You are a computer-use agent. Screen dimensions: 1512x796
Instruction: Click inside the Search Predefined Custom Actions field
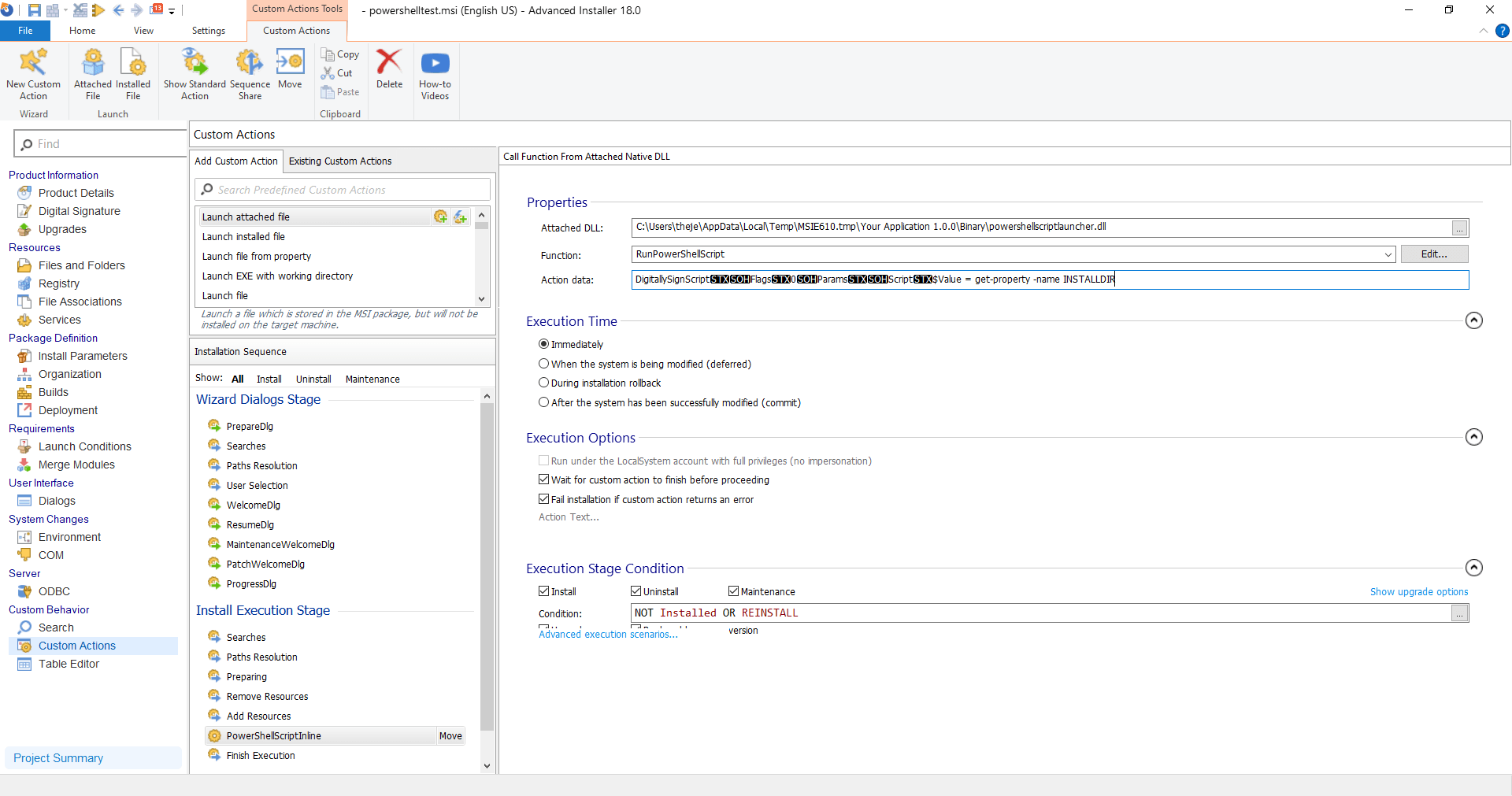coord(343,189)
